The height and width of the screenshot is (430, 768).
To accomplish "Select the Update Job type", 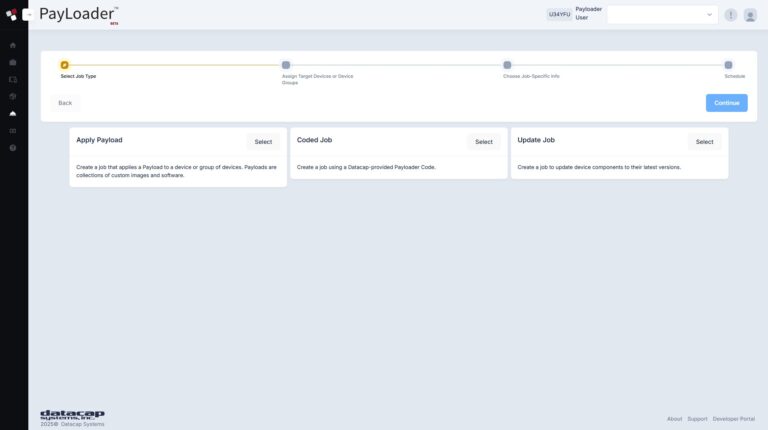I will [x=704, y=142].
